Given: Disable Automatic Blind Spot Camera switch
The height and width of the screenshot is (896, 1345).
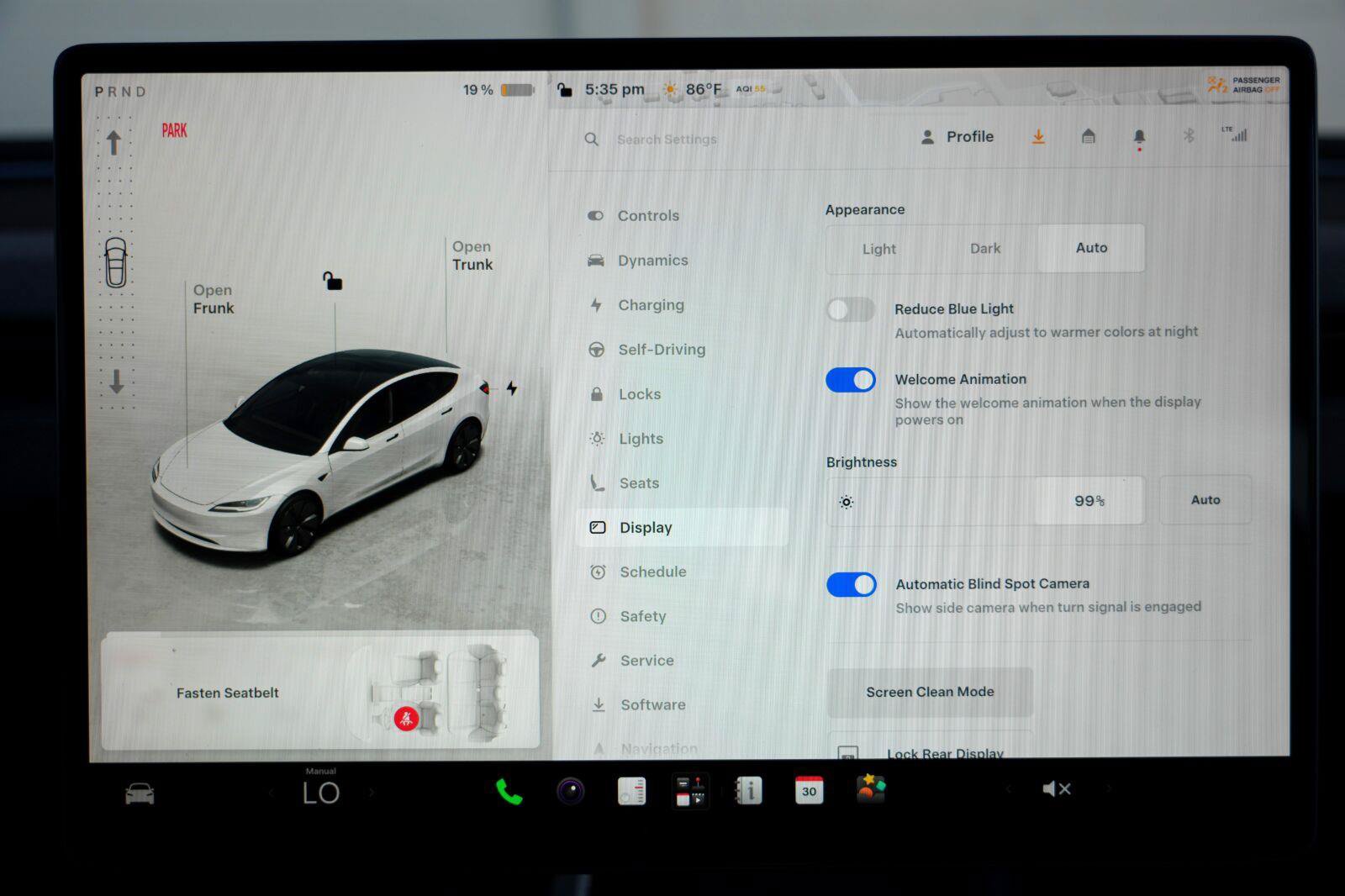Looking at the screenshot, I should [x=852, y=584].
